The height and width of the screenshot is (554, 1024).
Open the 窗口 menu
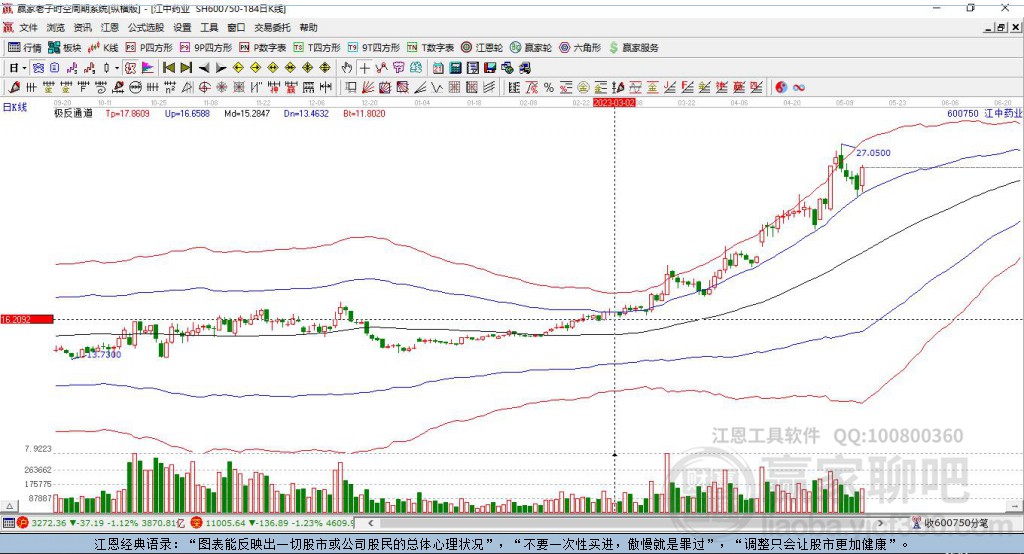pos(236,27)
